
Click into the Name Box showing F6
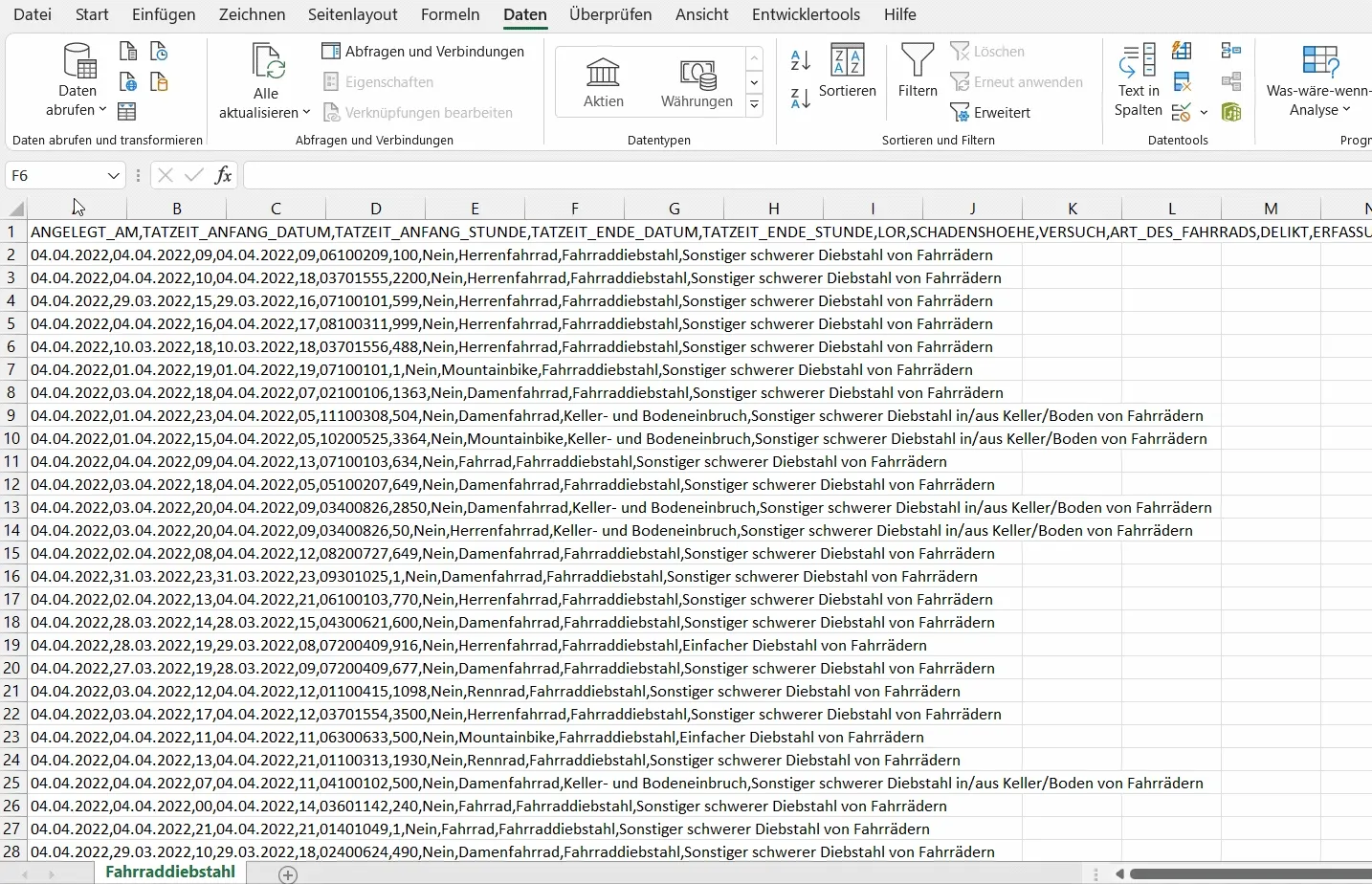[54, 175]
